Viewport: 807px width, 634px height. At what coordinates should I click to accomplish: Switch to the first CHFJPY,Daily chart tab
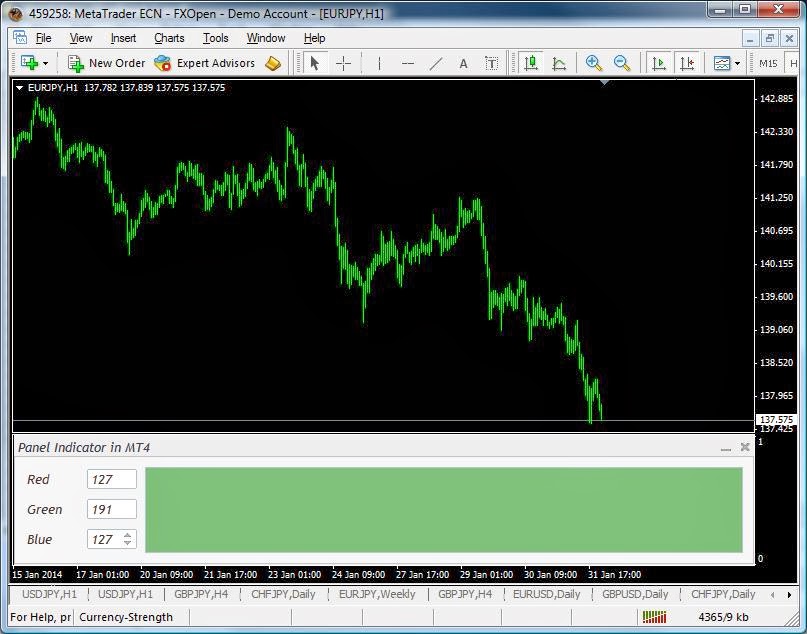click(283, 594)
